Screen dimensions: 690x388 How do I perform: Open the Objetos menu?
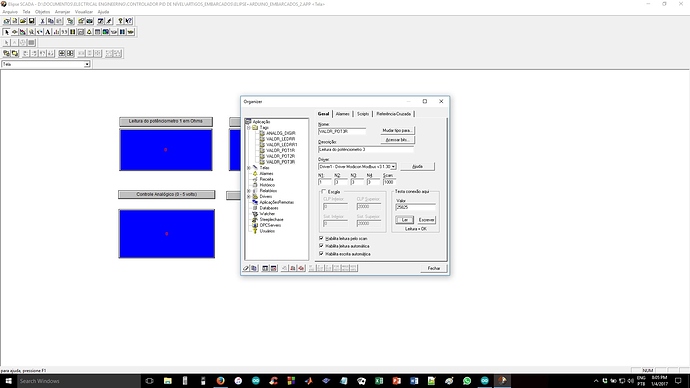43,12
